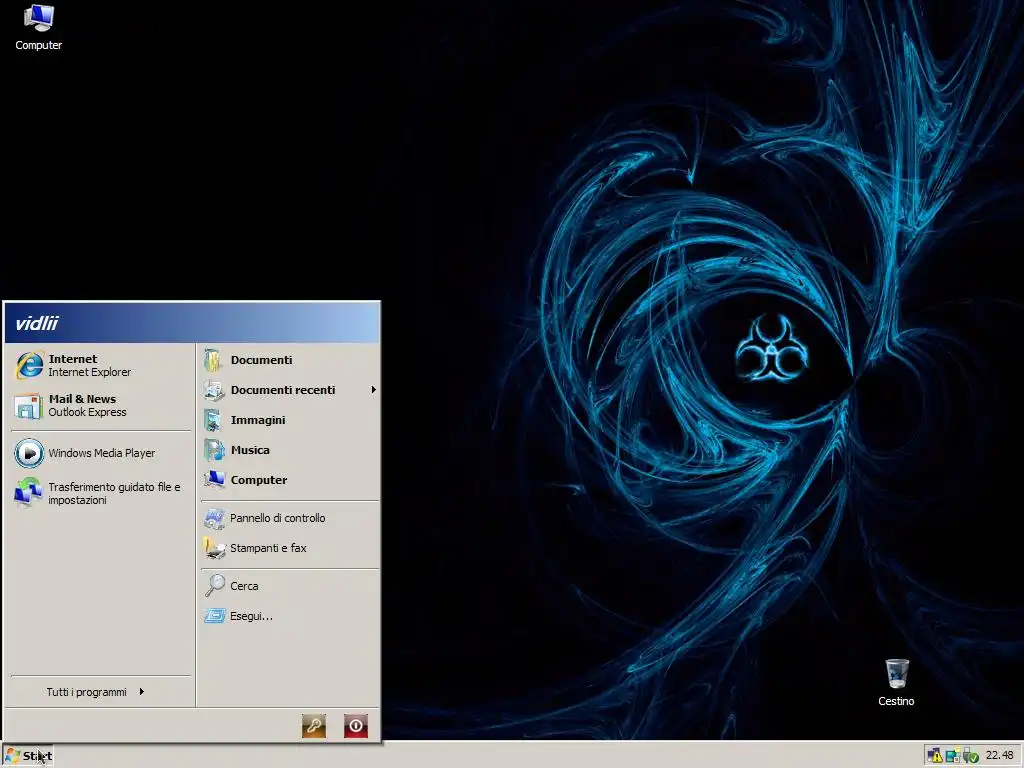Open the Immagini folder
Viewport: 1024px width, 768px height.
pyautogui.click(x=290, y=420)
